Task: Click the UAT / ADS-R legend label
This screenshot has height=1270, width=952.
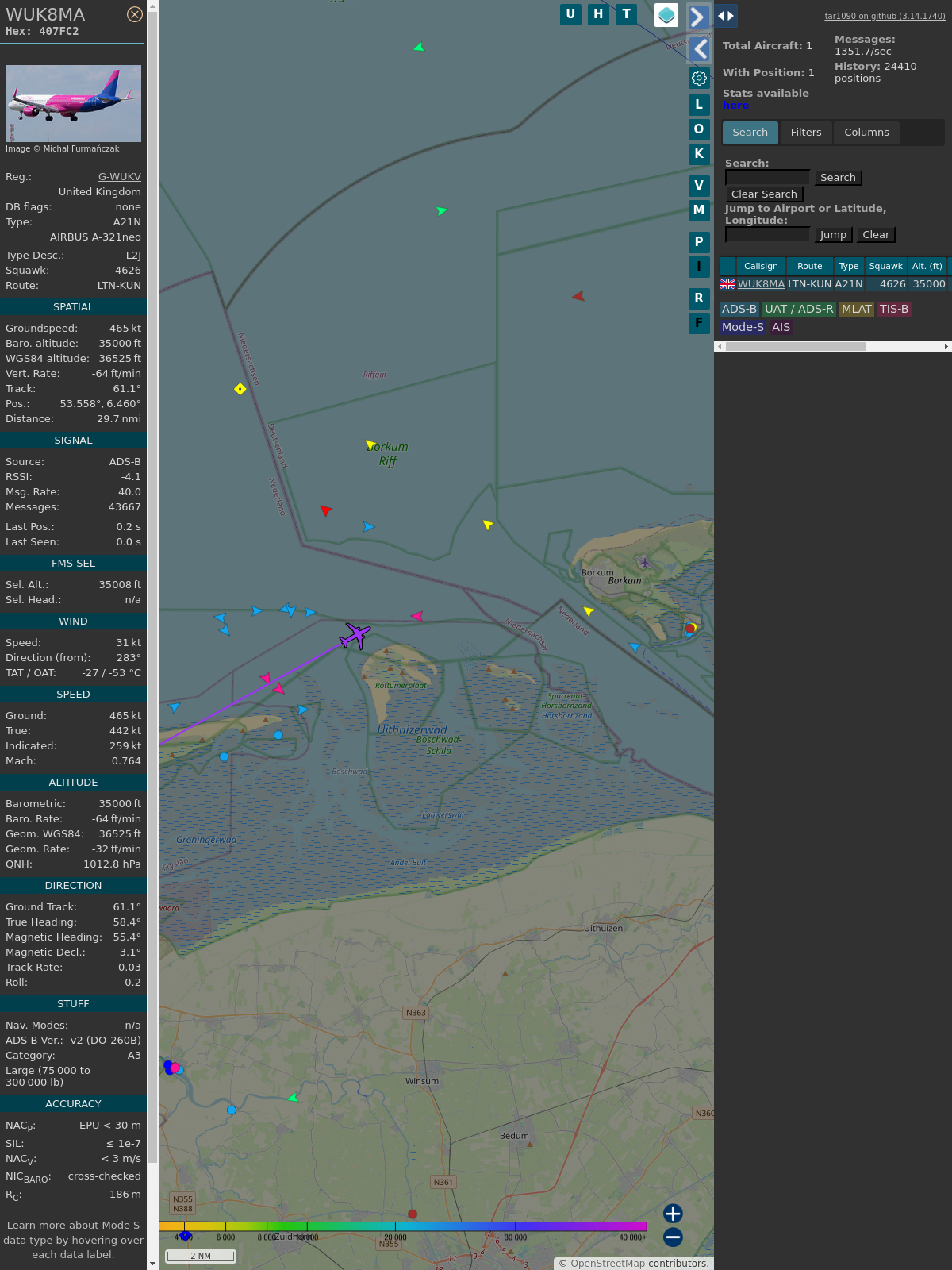Action: coord(799,310)
